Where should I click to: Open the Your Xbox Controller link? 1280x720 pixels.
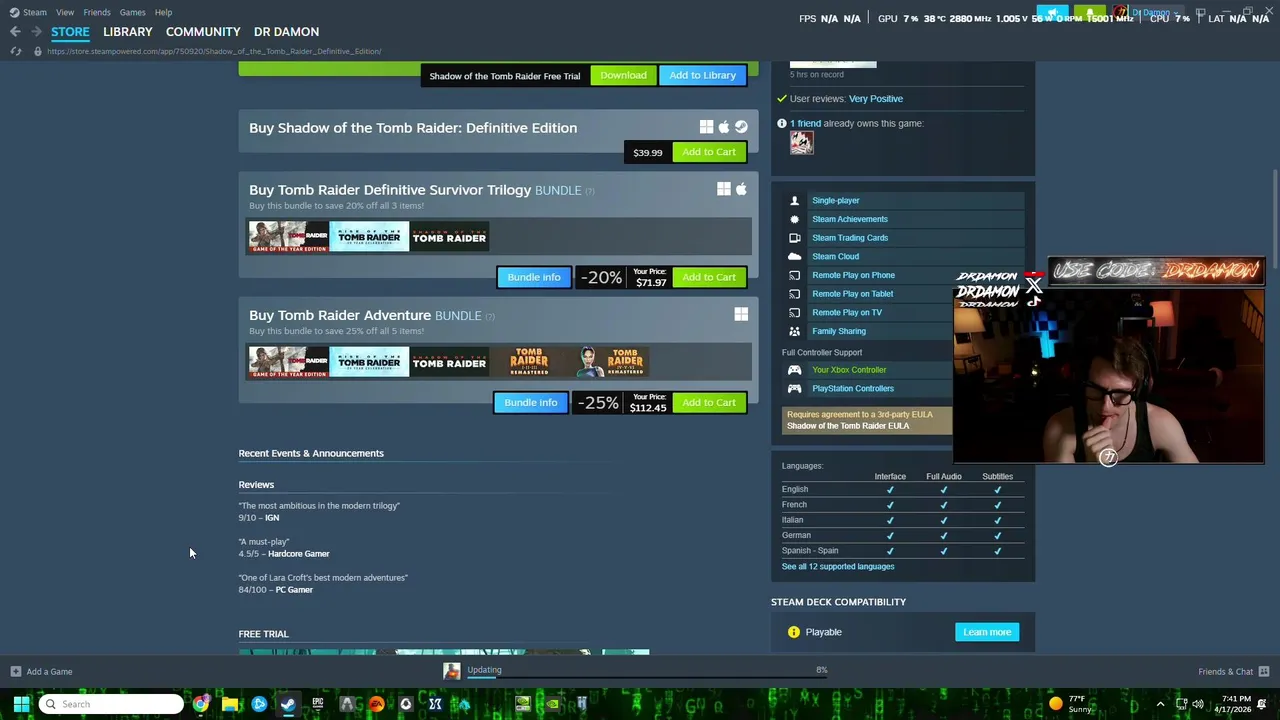pyautogui.click(x=849, y=370)
